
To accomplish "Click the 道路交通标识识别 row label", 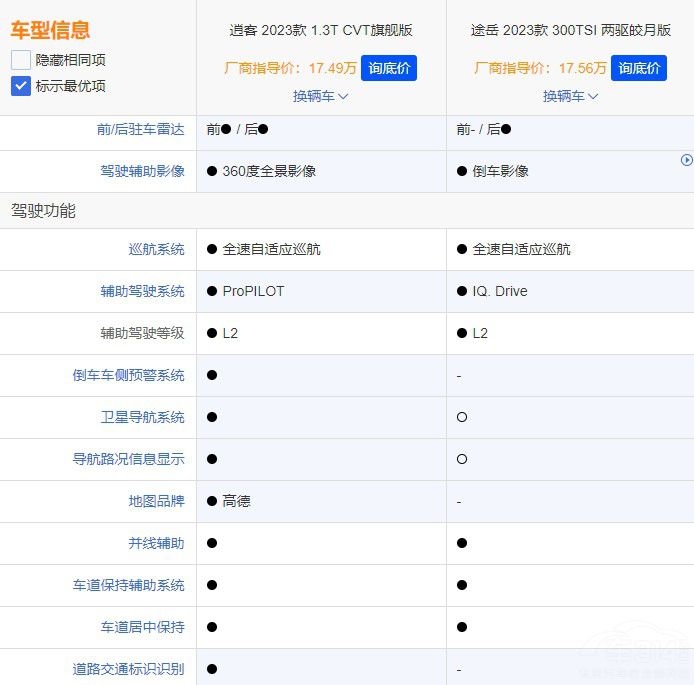I will [x=128, y=669].
